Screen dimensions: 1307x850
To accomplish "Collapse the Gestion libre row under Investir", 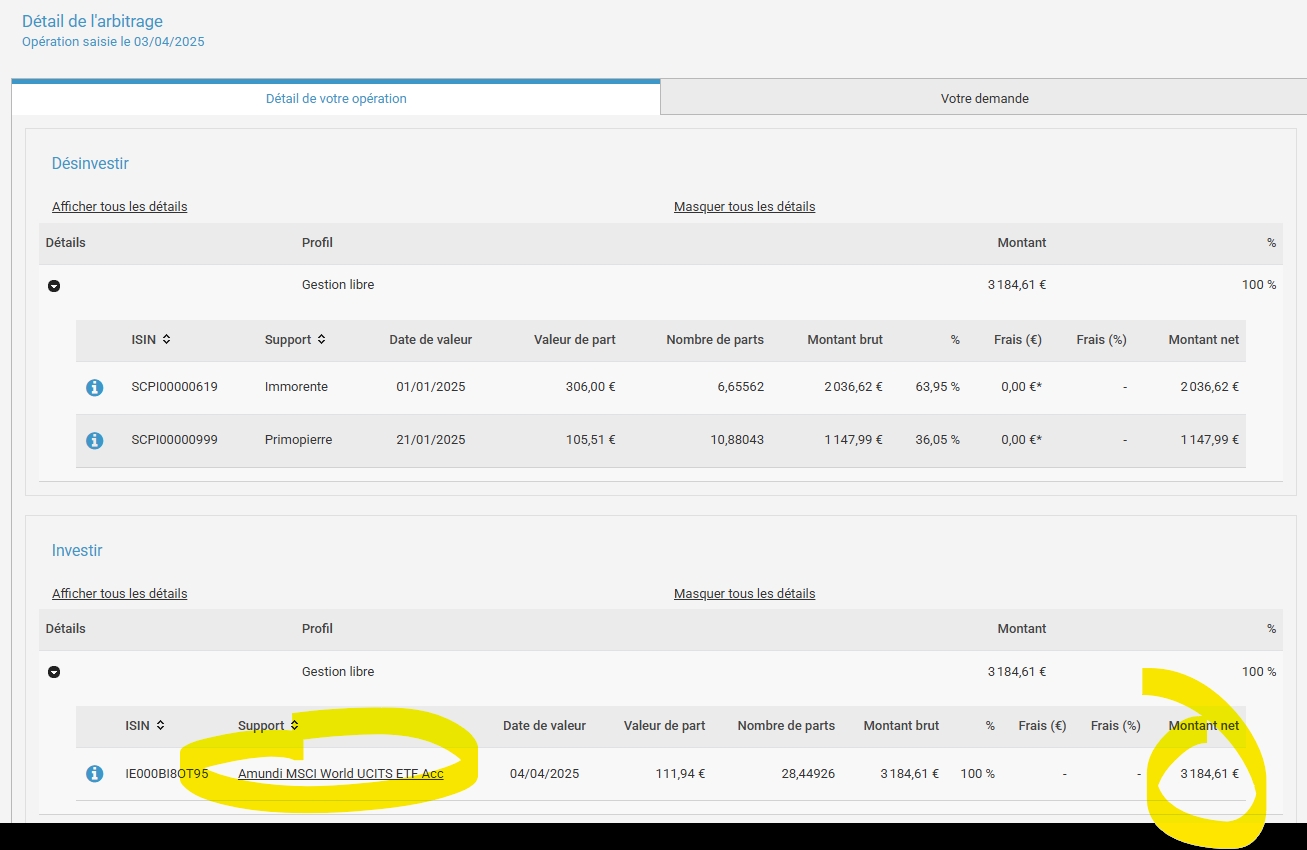I will point(54,671).
